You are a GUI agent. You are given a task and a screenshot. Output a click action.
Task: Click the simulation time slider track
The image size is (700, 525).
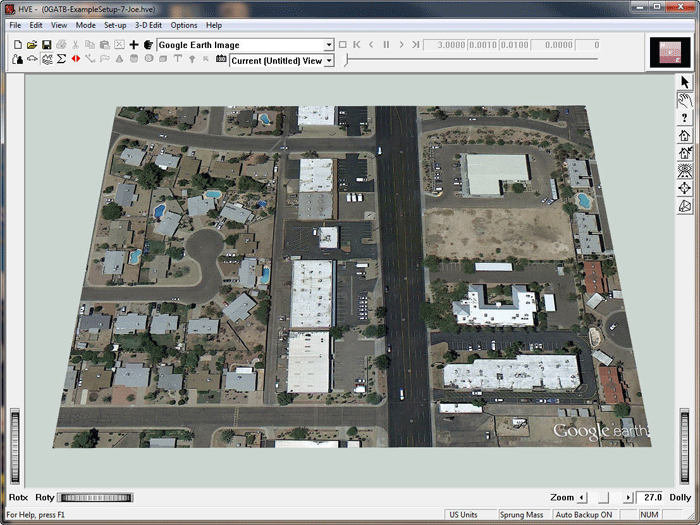[x=470, y=60]
